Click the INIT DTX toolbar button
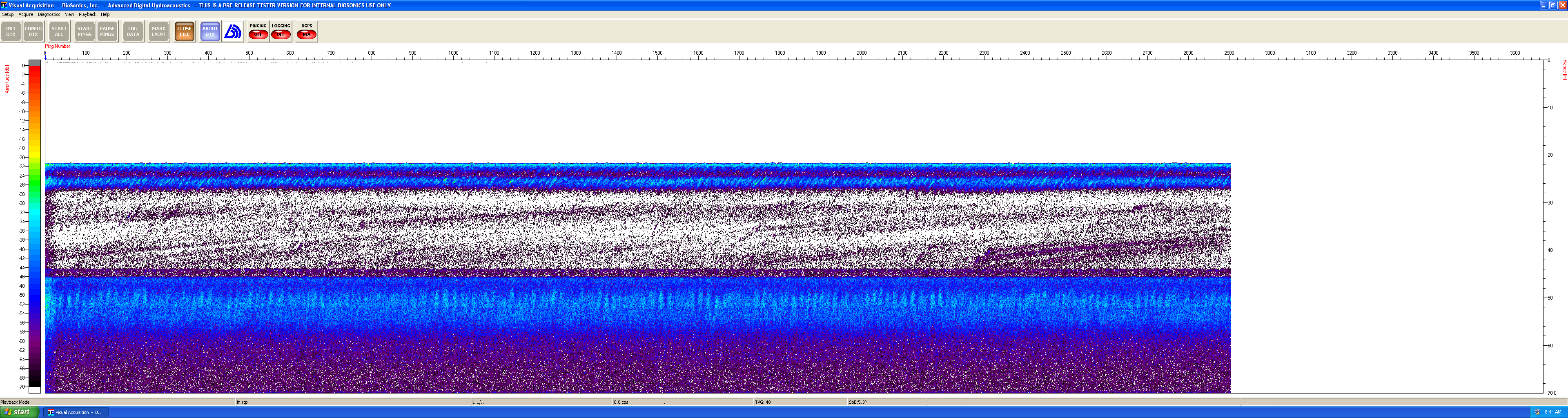This screenshot has width=1568, height=418. (x=11, y=32)
